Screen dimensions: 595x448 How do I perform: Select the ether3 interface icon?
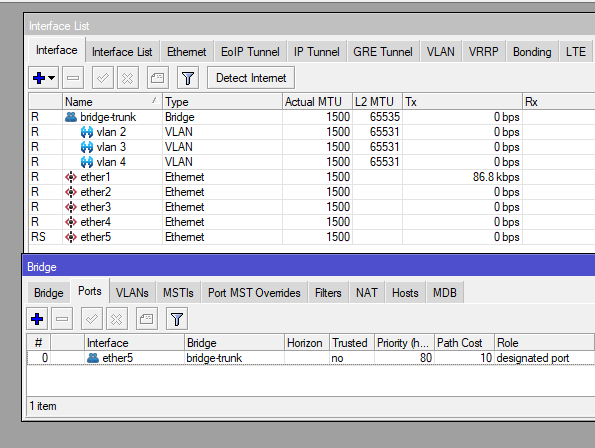tap(71, 207)
